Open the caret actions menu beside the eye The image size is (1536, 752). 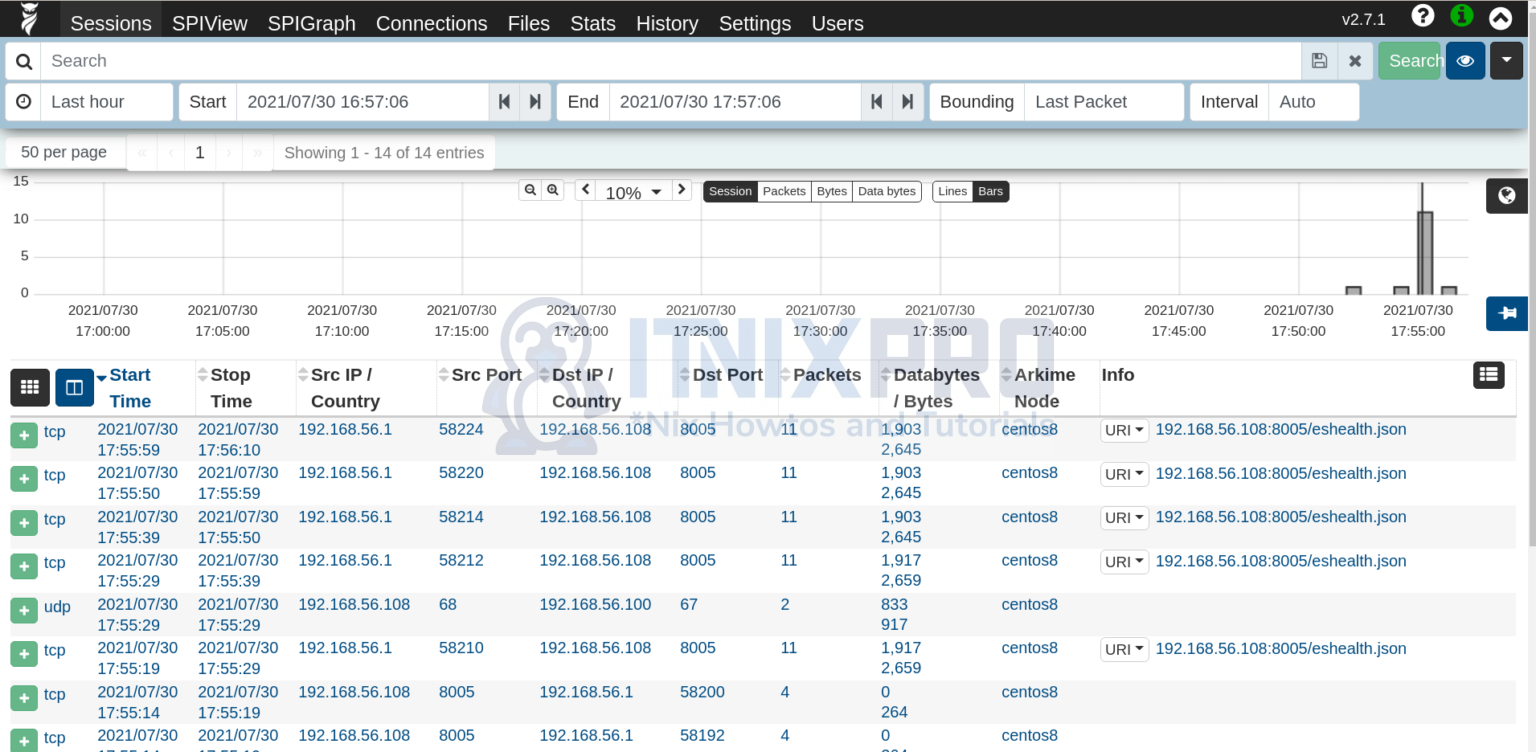tap(1507, 61)
